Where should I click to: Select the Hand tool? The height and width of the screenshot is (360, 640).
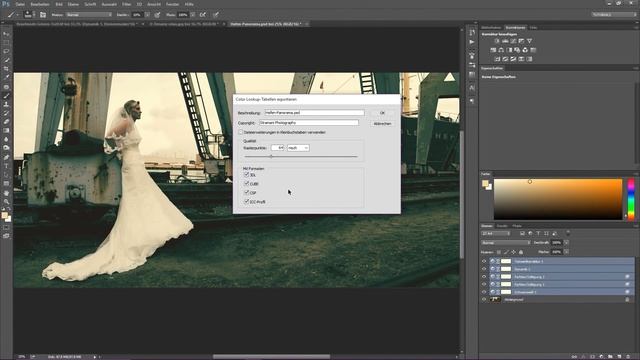[6, 193]
